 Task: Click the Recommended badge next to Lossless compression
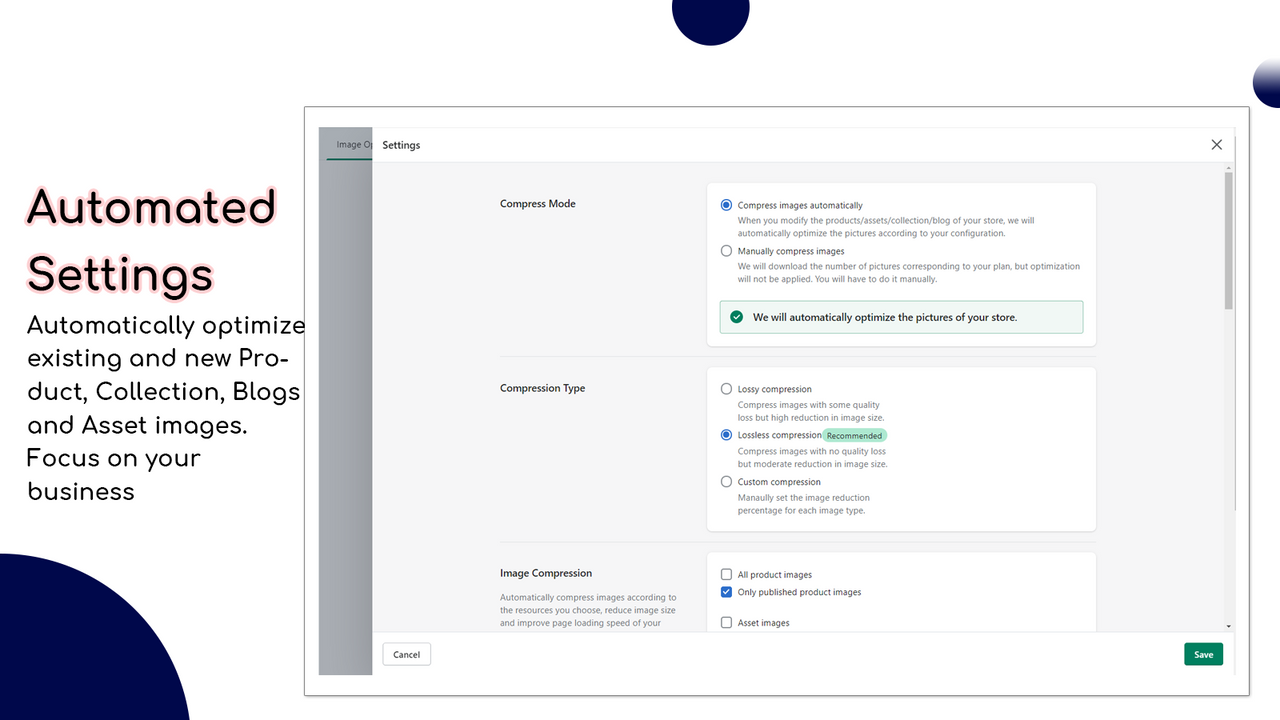pyautogui.click(x=855, y=435)
